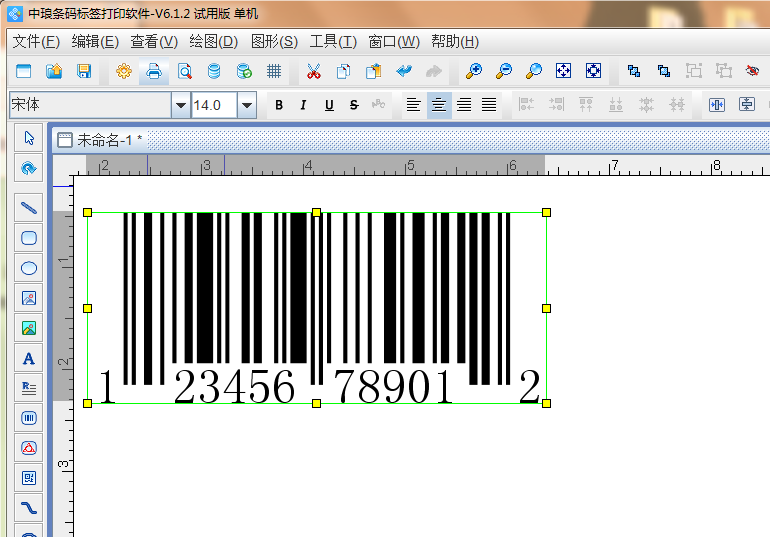The image size is (770, 537).
Task: Toggle the grid display icon
Action: click(x=274, y=71)
